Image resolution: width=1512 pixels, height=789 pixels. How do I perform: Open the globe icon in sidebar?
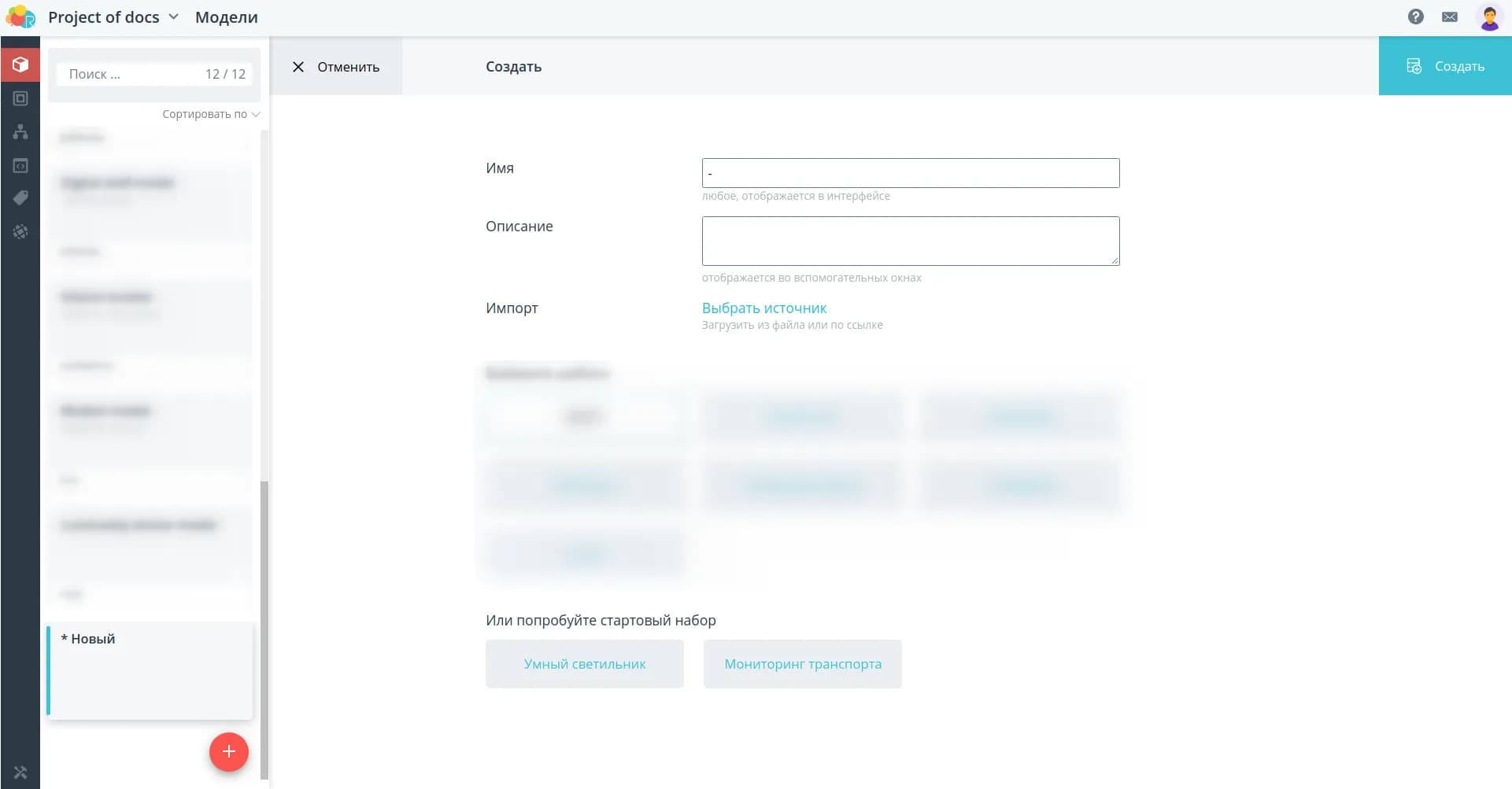click(20, 231)
